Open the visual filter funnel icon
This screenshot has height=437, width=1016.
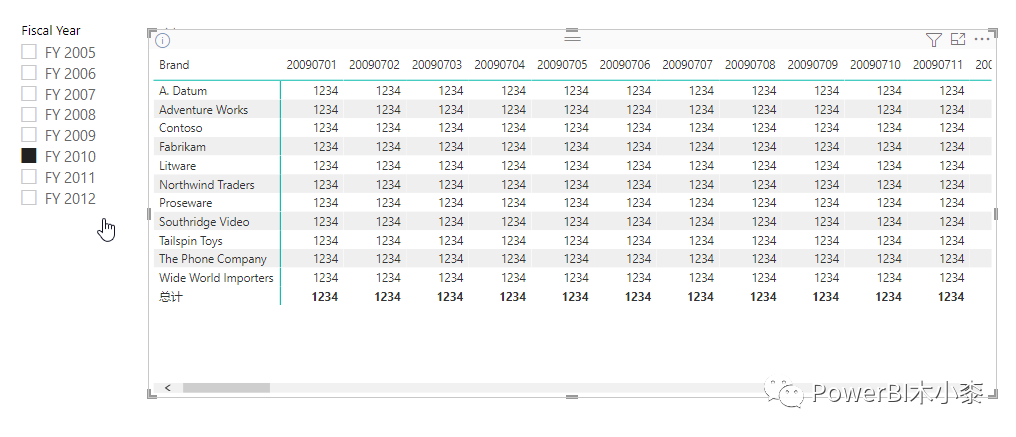tap(933, 40)
